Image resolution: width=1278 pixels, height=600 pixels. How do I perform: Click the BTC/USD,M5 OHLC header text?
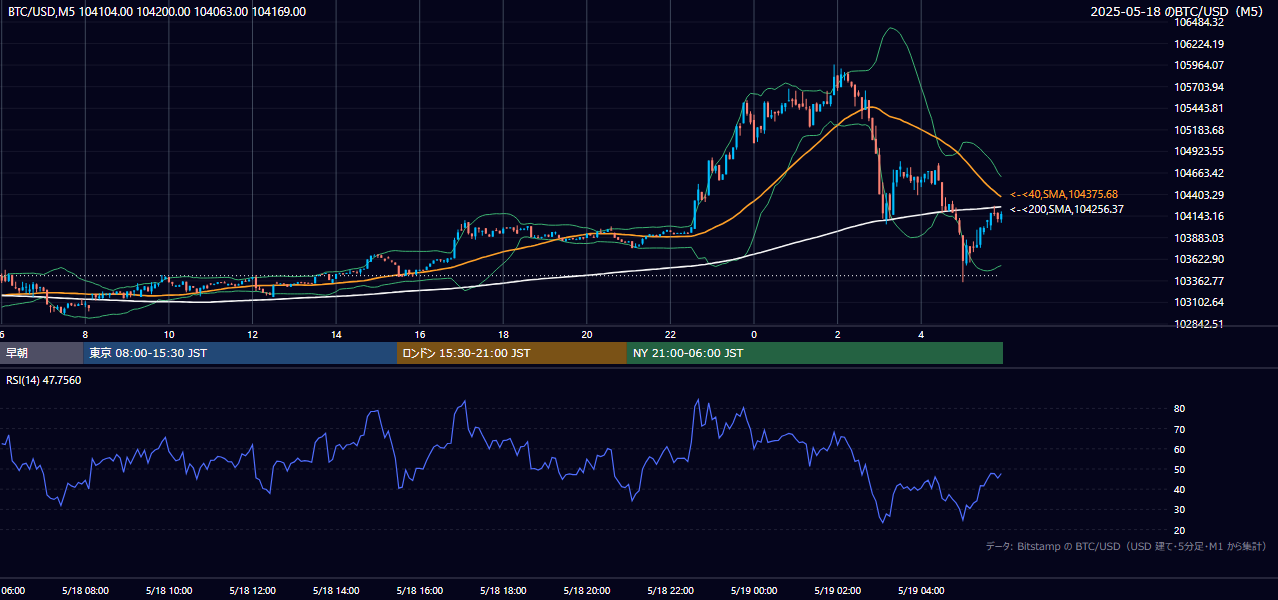click(157, 12)
